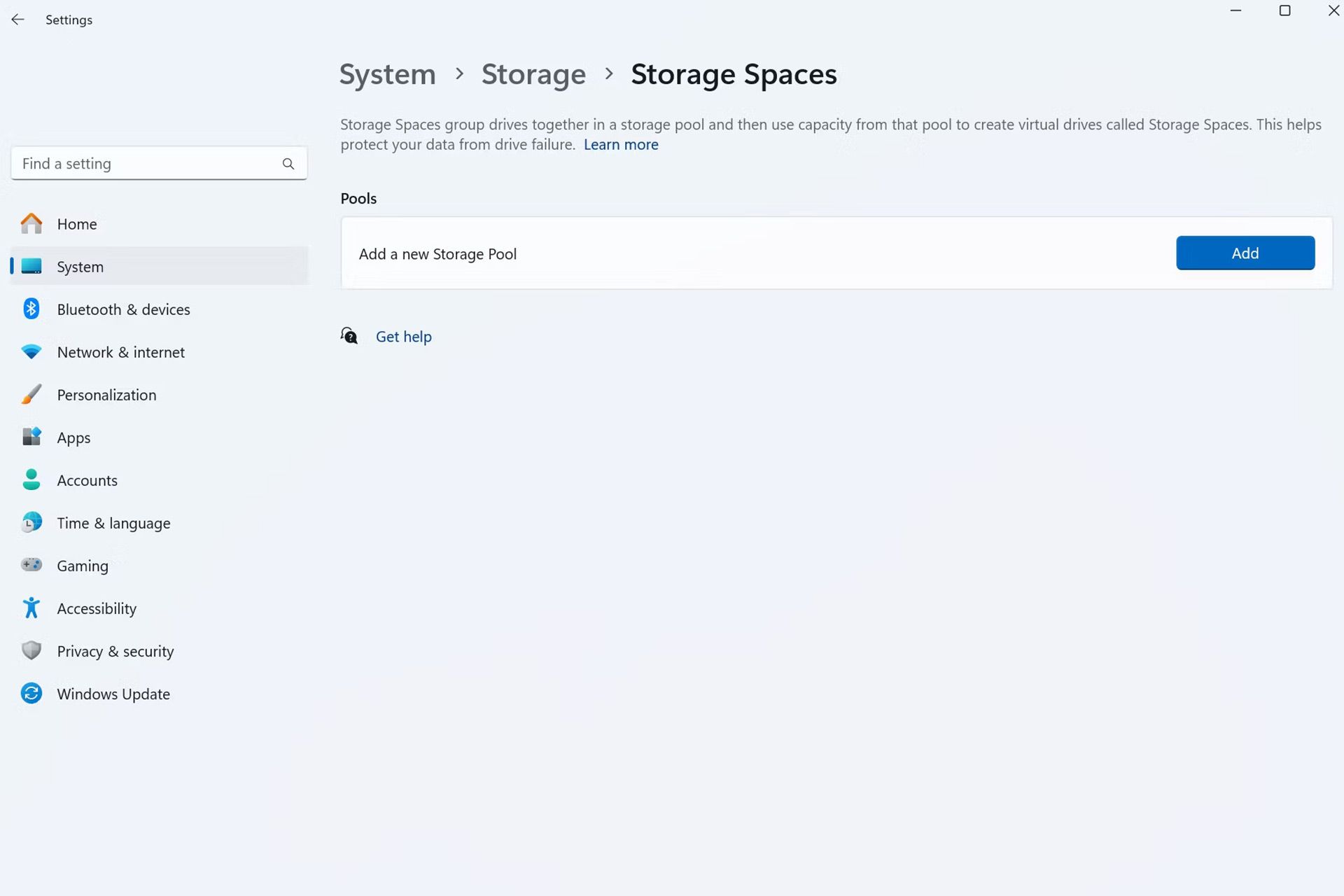Select the Accessibility figure icon
Image resolution: width=1344 pixels, height=896 pixels.
[x=31, y=608]
